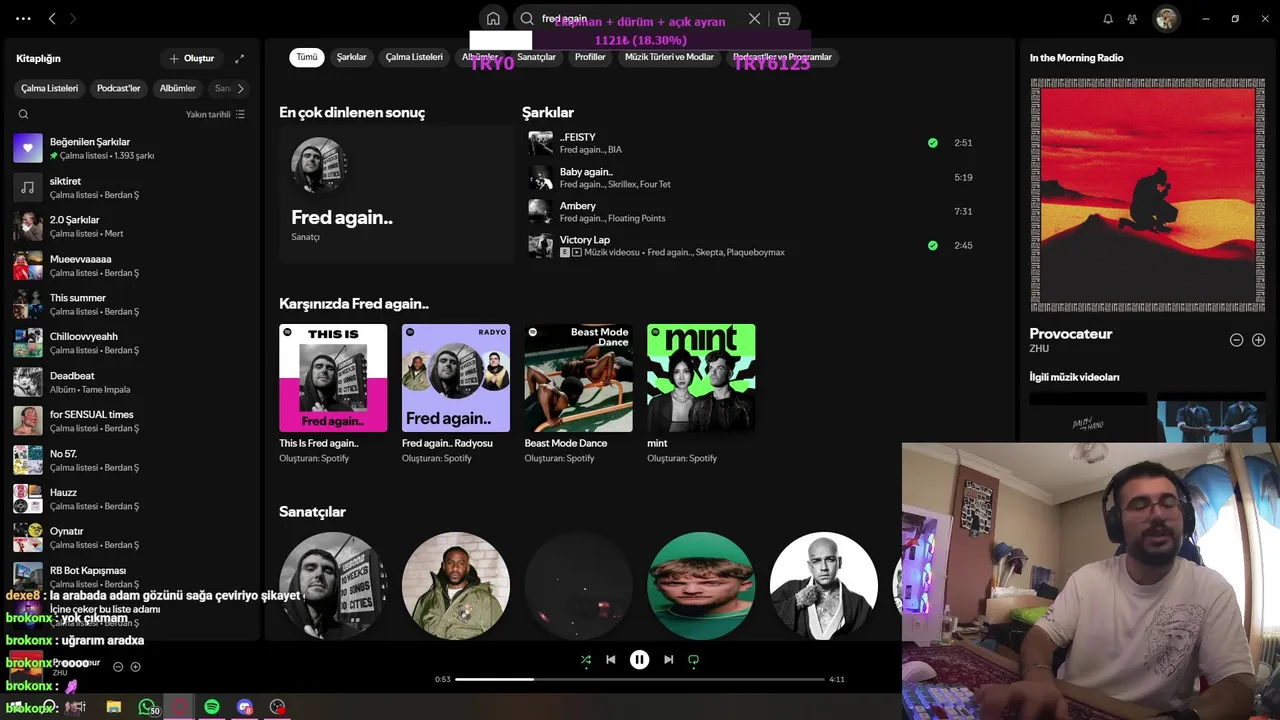
Task: Open the Hauzz playlist
Action: tap(133, 499)
